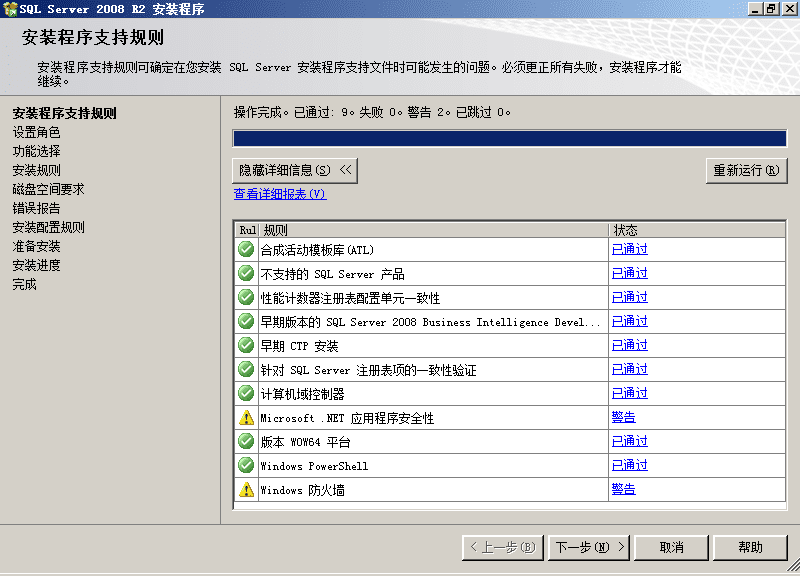Select 功能选择 step in sidebar
This screenshot has width=800, height=576.
click(36, 152)
